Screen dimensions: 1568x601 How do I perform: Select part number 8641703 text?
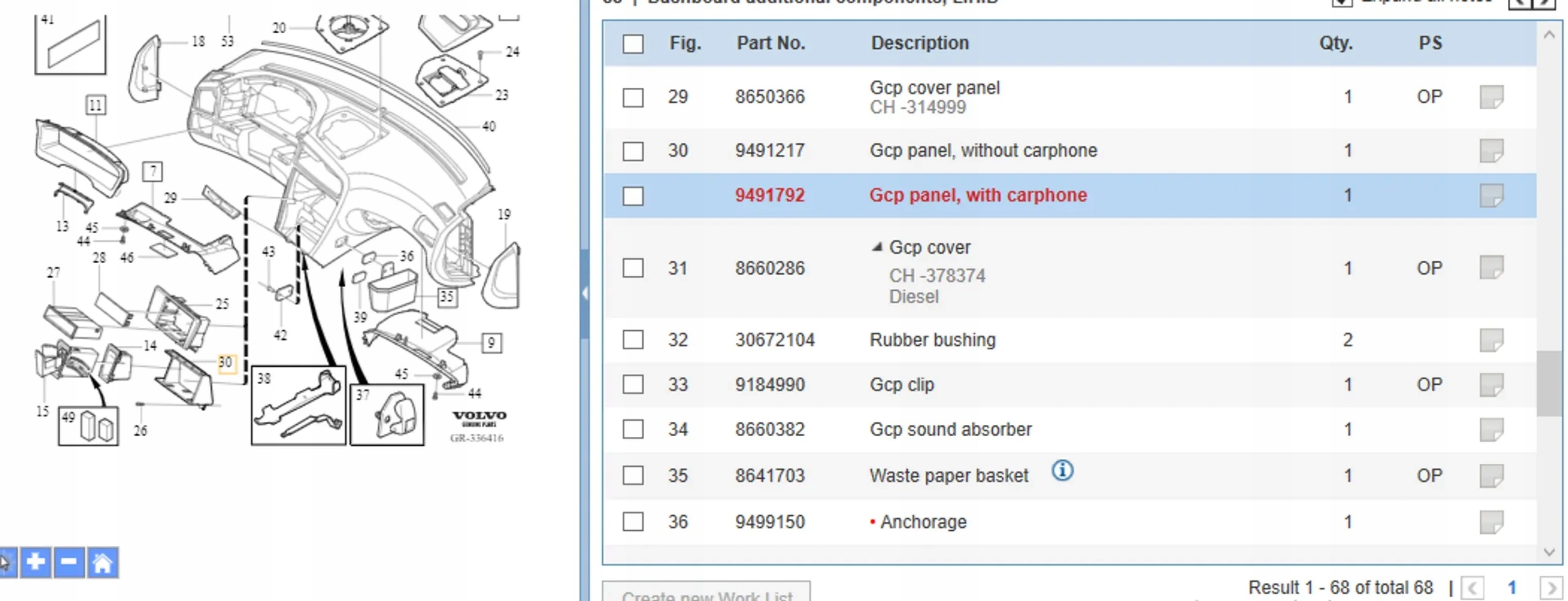tap(770, 476)
